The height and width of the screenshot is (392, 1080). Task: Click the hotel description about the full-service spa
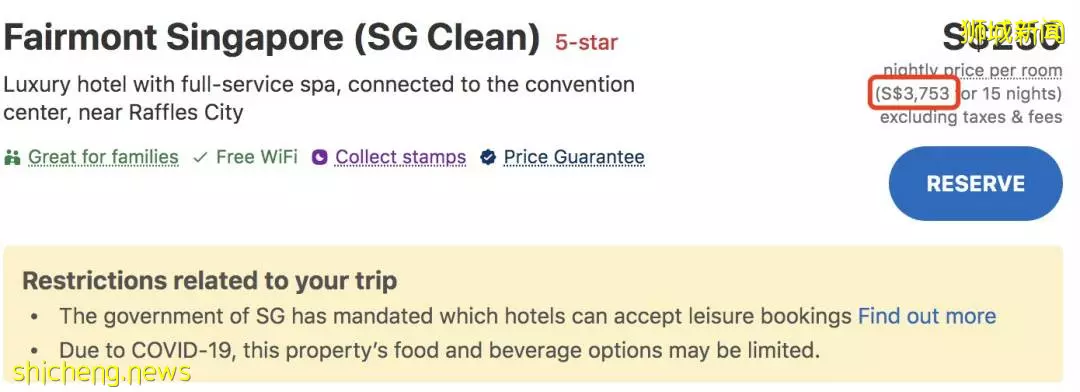click(319, 97)
